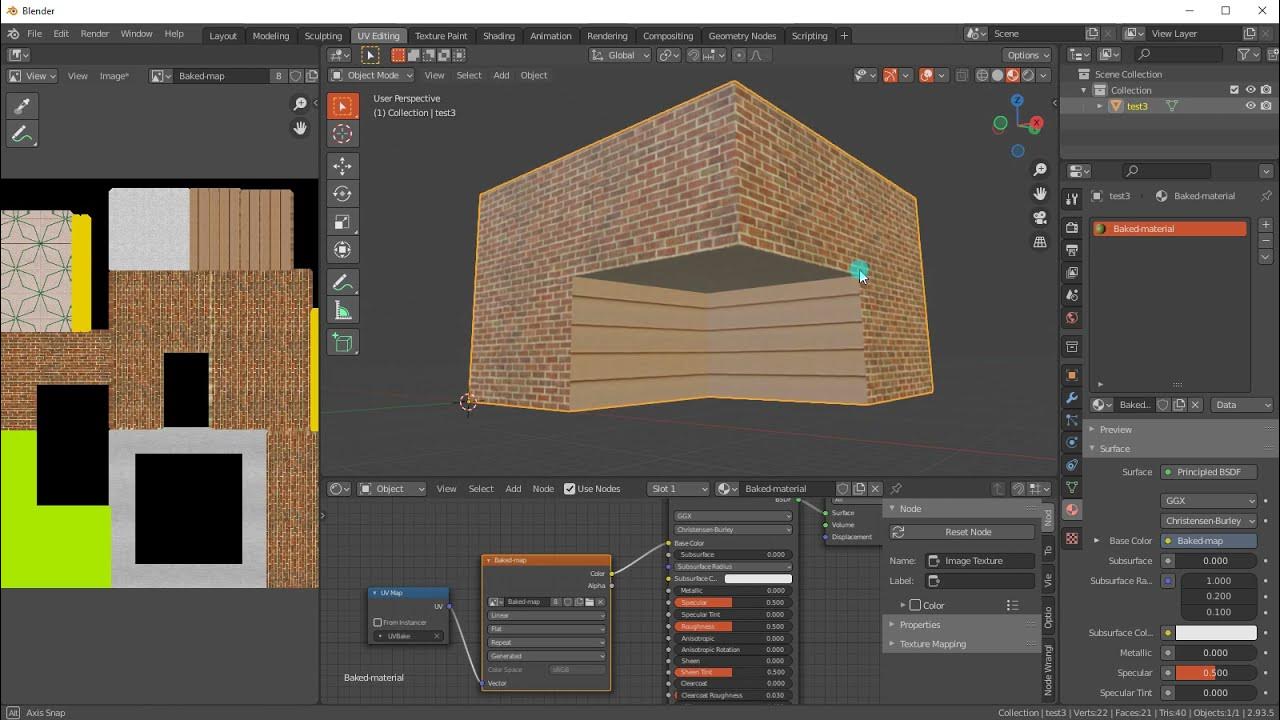Pick the Annotate tool in the image editor

tap(21, 134)
